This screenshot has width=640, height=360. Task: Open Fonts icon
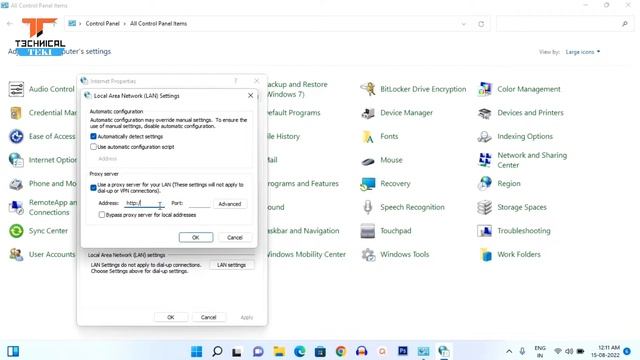368,137
